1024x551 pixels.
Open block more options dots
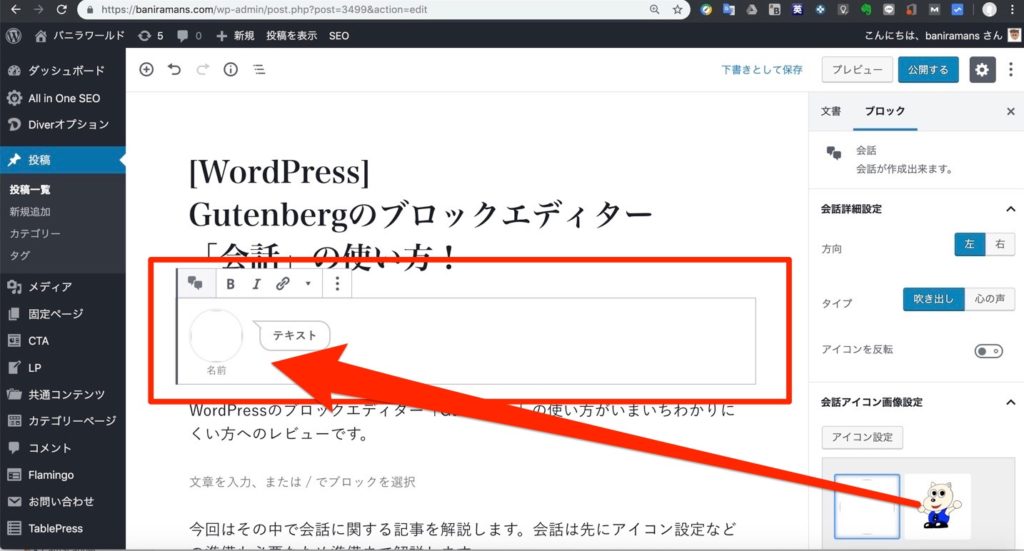coord(337,284)
